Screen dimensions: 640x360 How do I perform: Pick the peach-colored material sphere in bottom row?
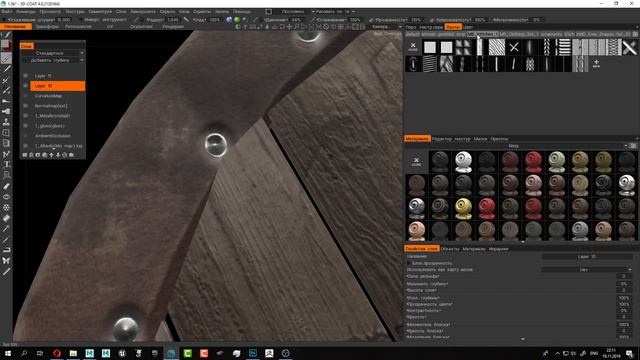416,231
